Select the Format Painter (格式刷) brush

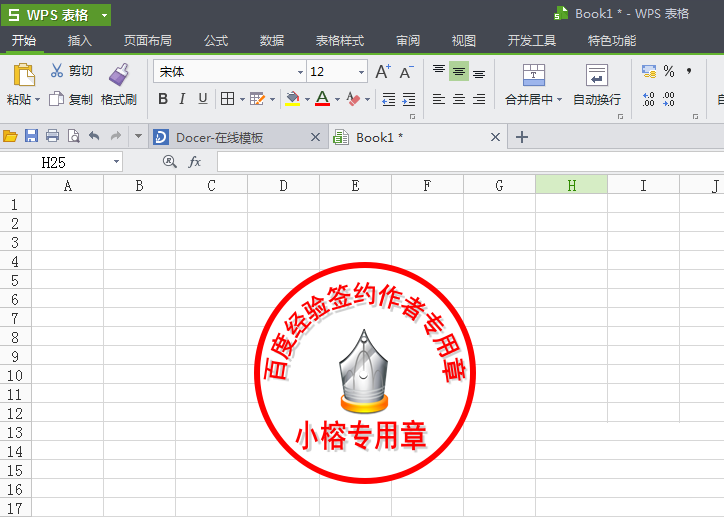119,74
